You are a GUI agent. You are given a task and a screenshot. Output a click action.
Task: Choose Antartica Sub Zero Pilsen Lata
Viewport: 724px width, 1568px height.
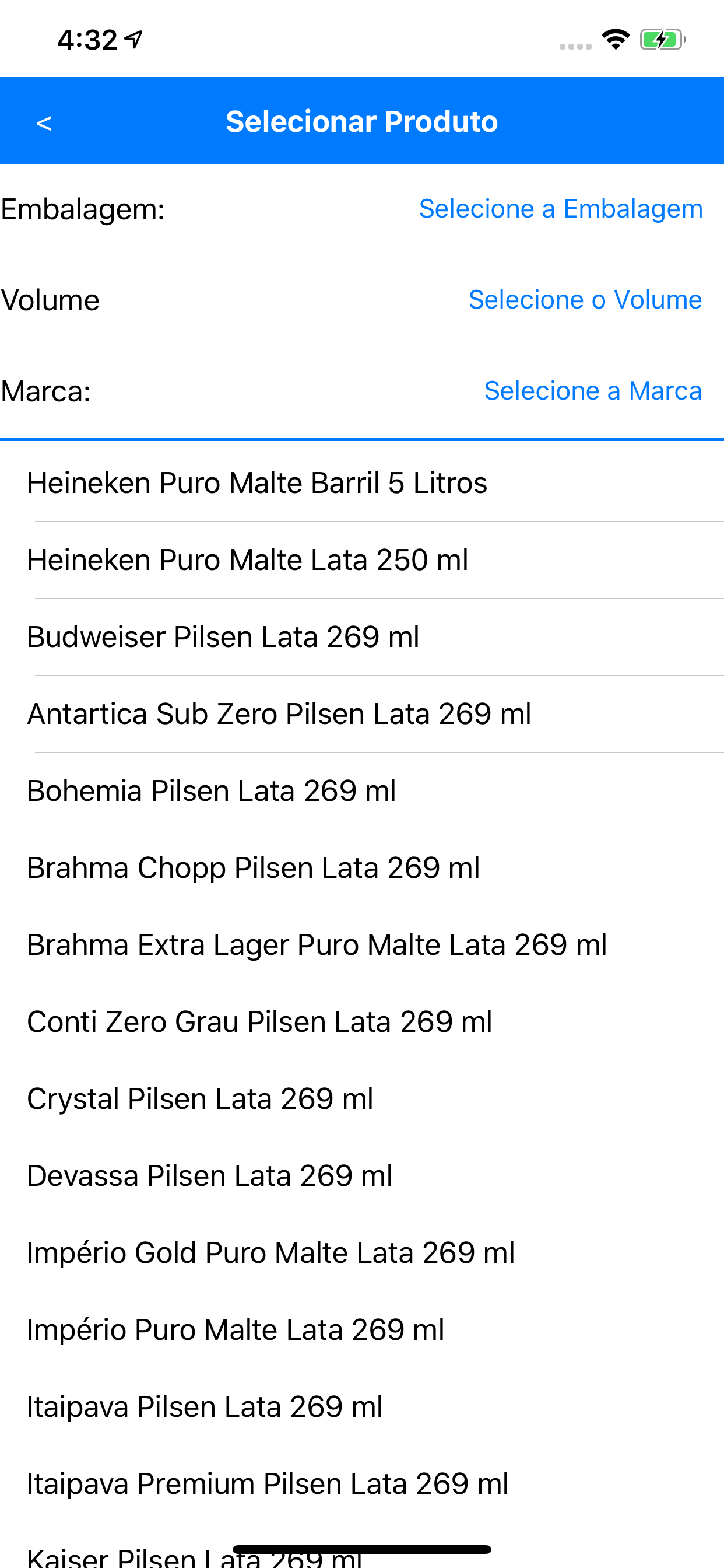pyautogui.click(x=362, y=714)
